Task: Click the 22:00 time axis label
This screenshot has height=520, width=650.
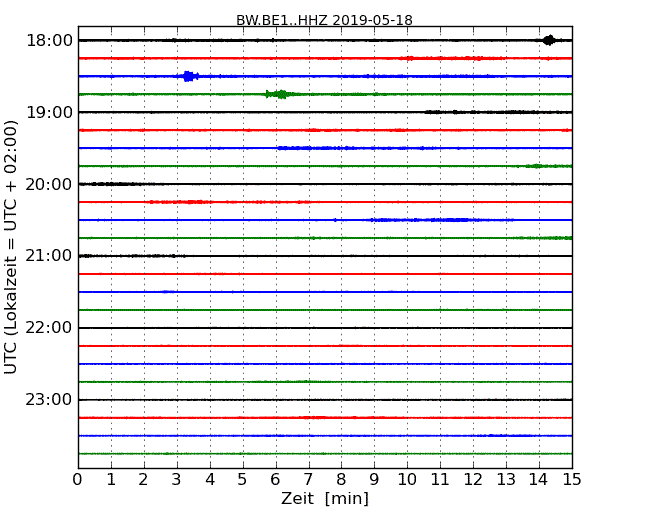Action: coord(49,328)
